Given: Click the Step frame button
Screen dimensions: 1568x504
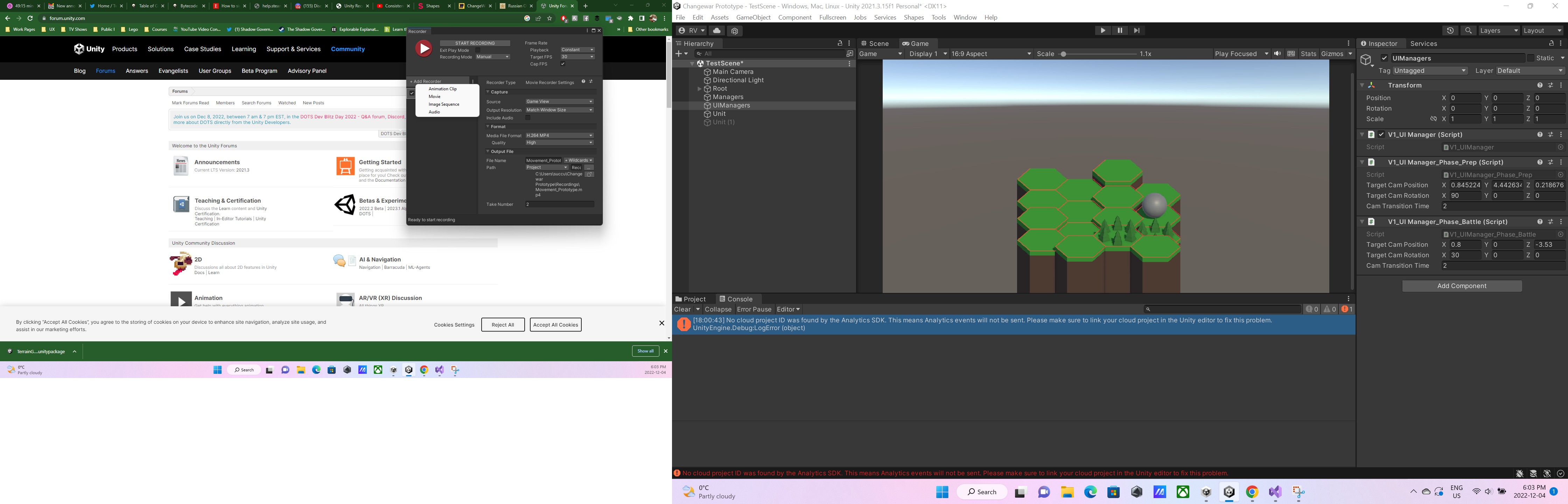Looking at the screenshot, I should pos(1136,30).
